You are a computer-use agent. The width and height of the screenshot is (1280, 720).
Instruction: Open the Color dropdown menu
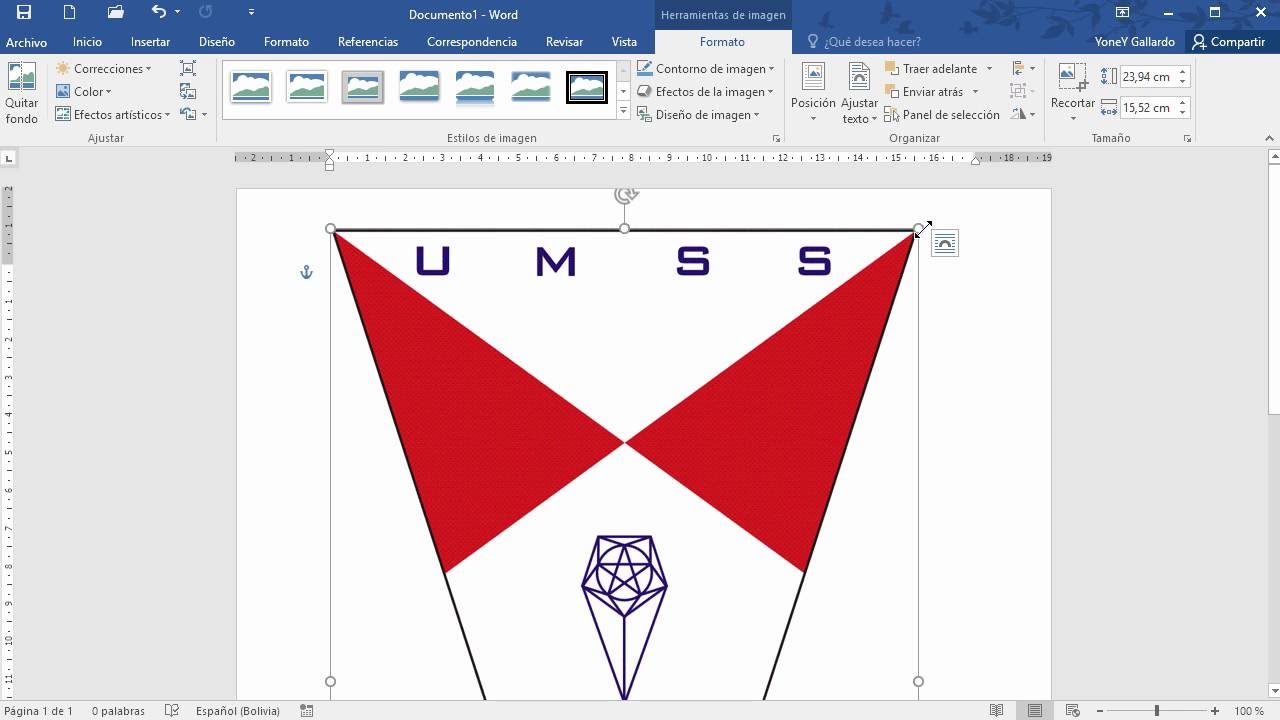click(84, 92)
